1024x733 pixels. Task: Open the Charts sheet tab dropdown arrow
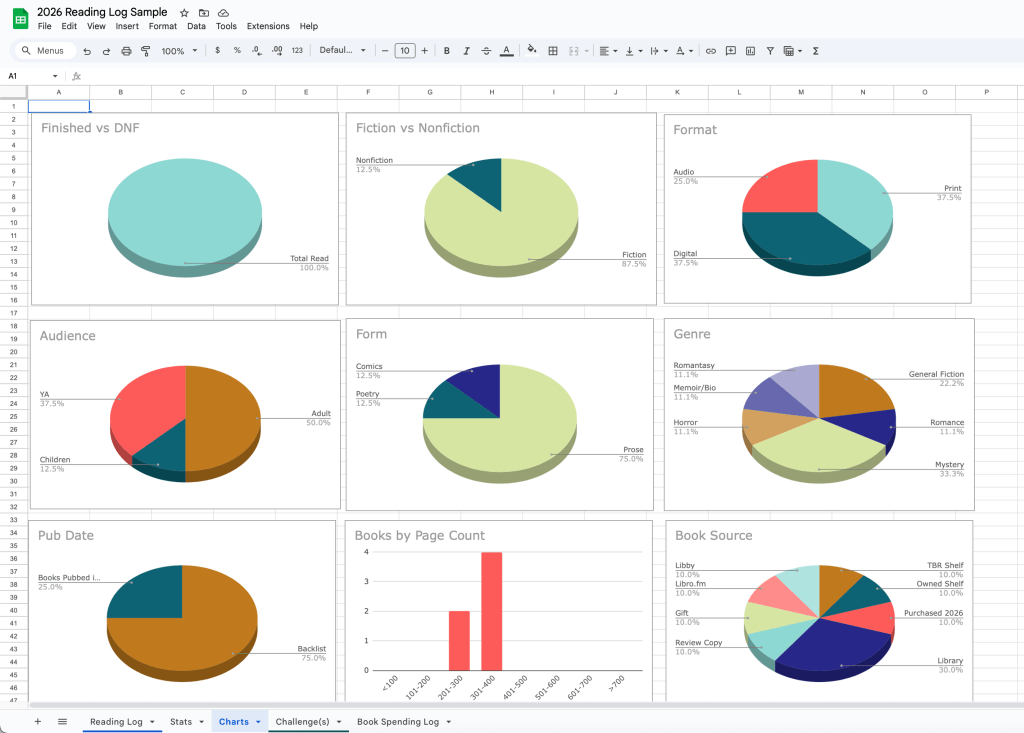pos(259,722)
